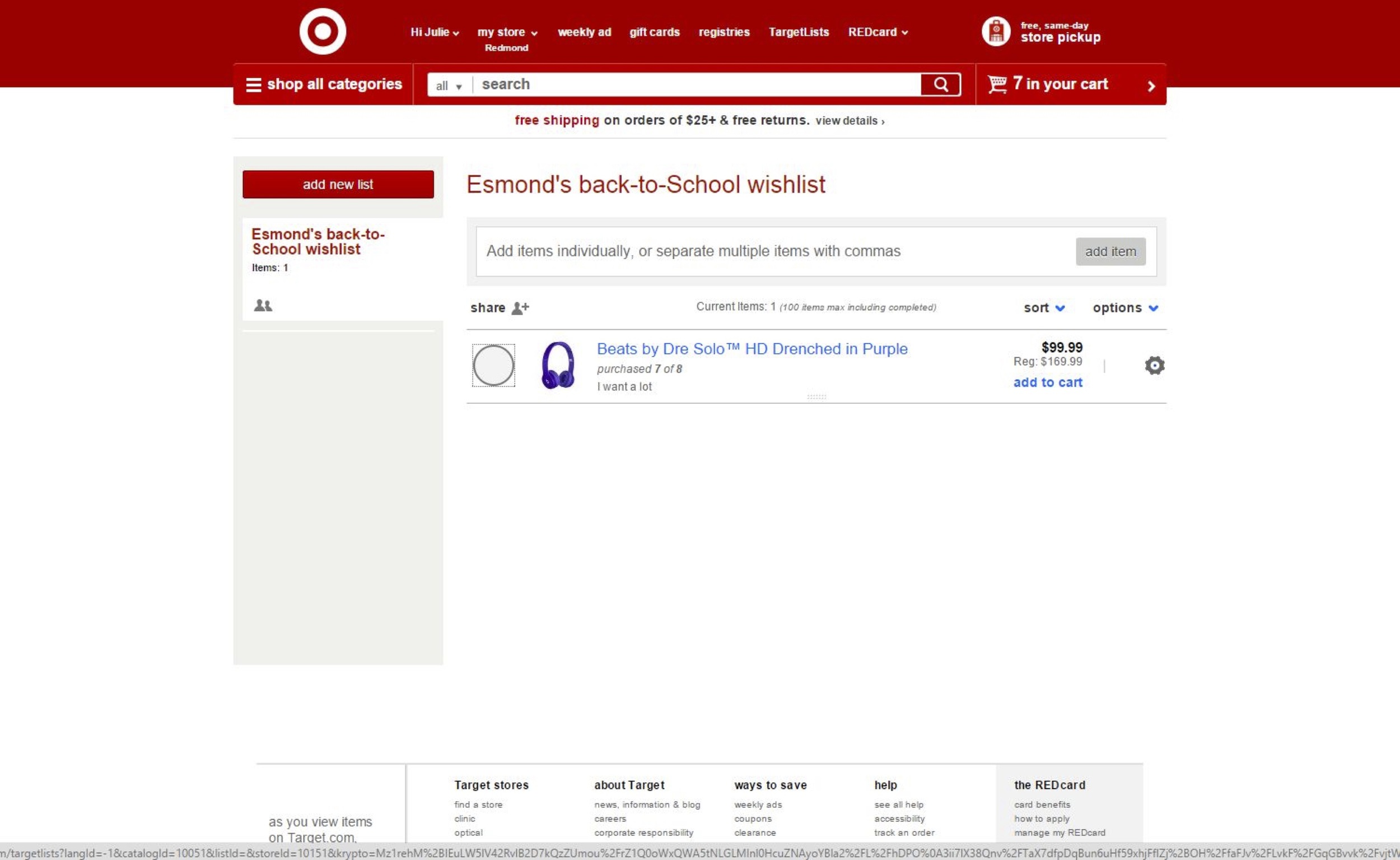Click news, information & blog footer link
The height and width of the screenshot is (860, 1400).
pos(647,804)
